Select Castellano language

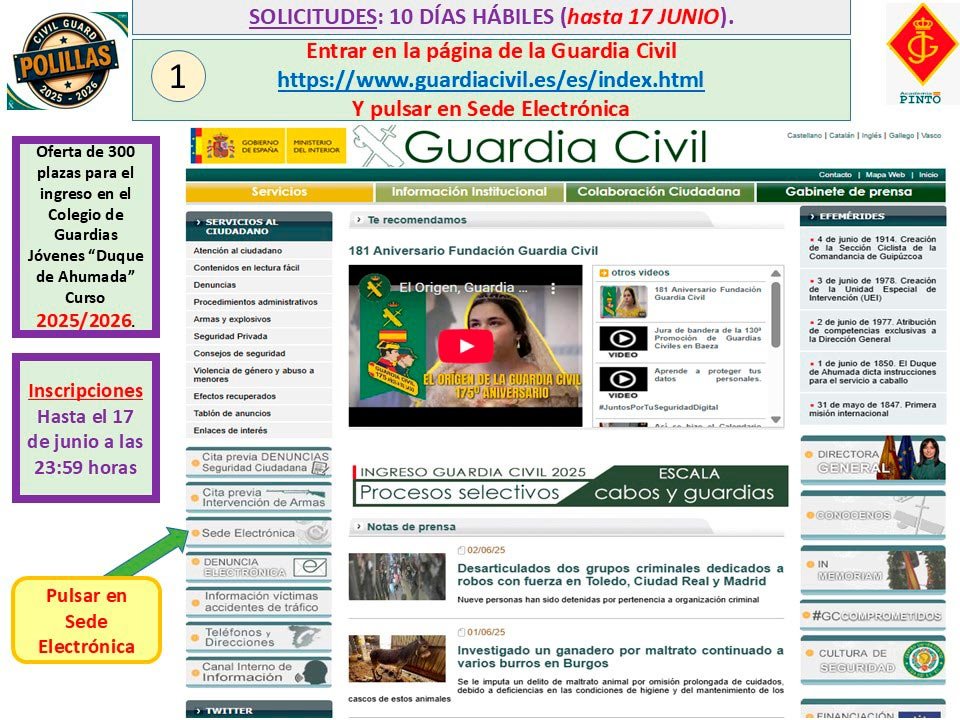804,135
